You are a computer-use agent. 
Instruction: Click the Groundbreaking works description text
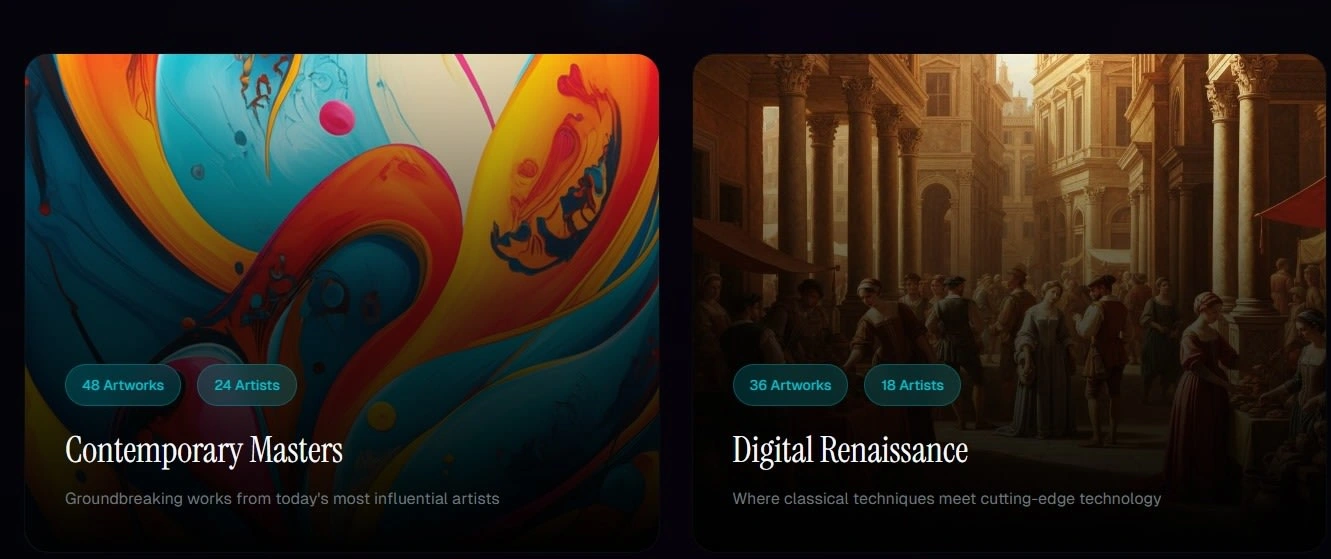click(x=282, y=498)
